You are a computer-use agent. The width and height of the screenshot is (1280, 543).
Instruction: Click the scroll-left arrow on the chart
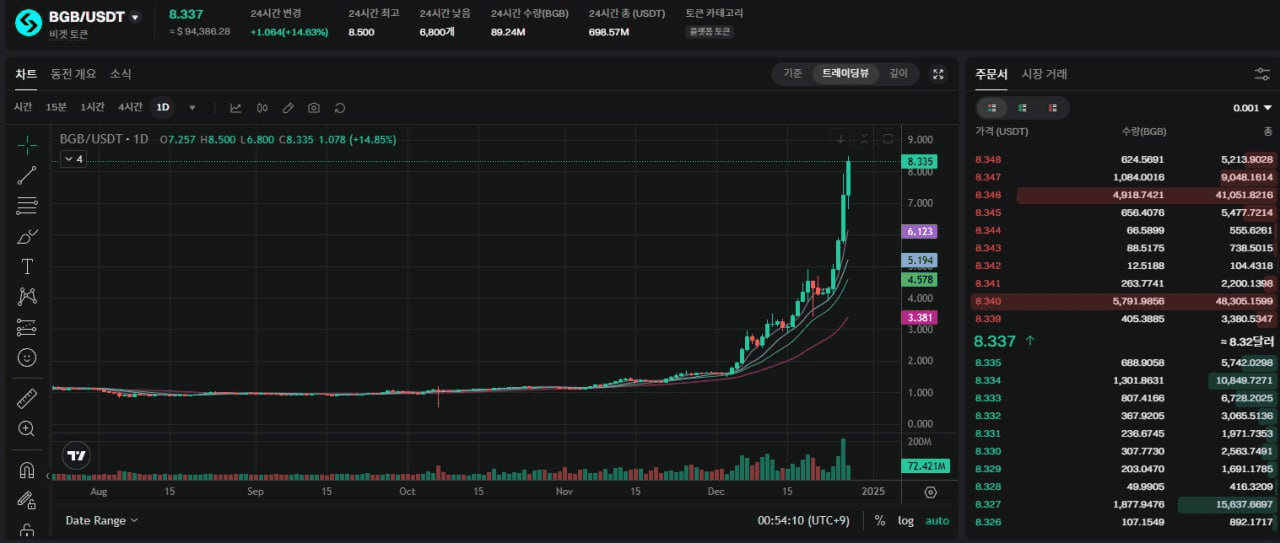pos(50,476)
